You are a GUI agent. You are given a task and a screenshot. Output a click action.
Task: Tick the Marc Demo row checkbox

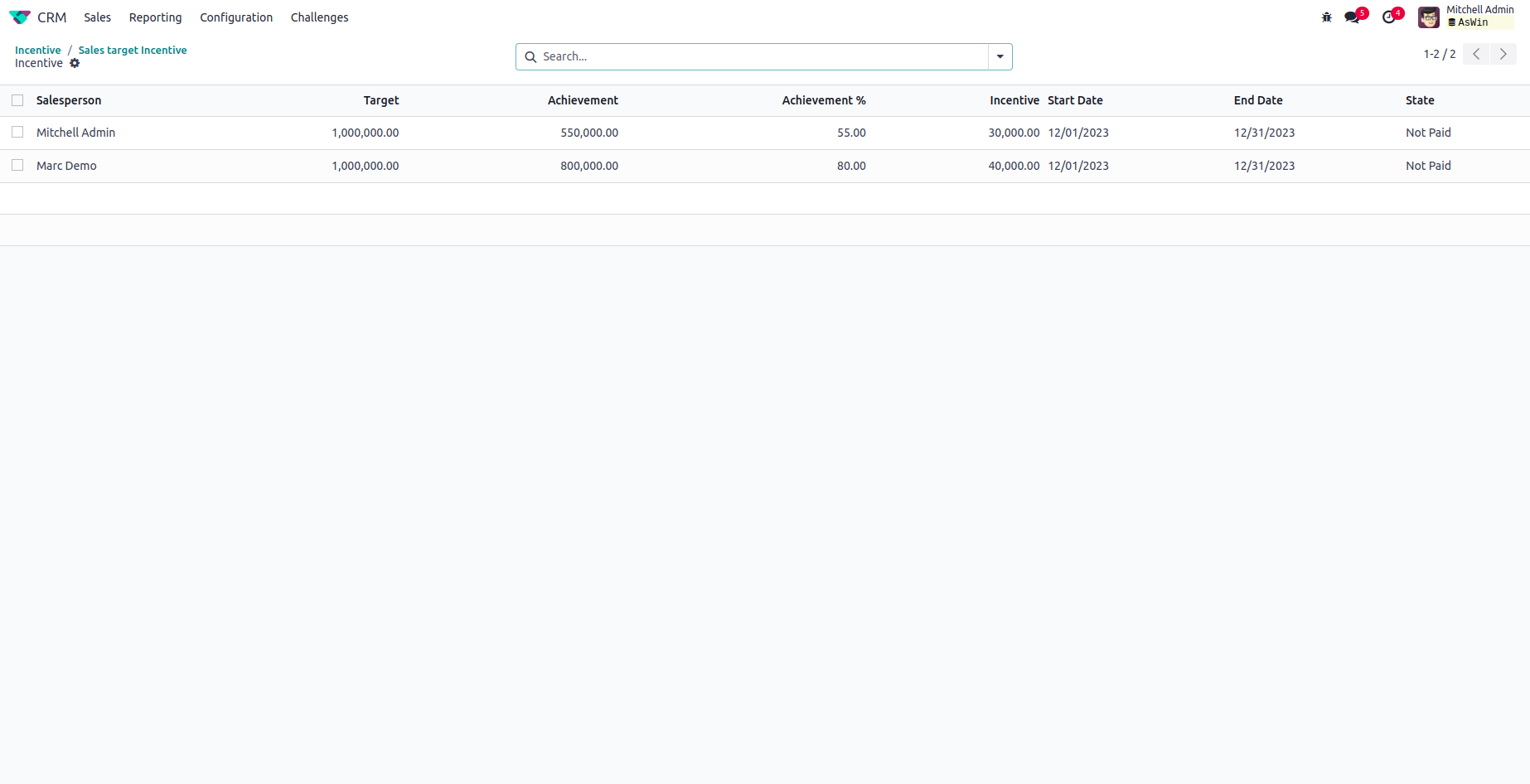pyautogui.click(x=17, y=165)
